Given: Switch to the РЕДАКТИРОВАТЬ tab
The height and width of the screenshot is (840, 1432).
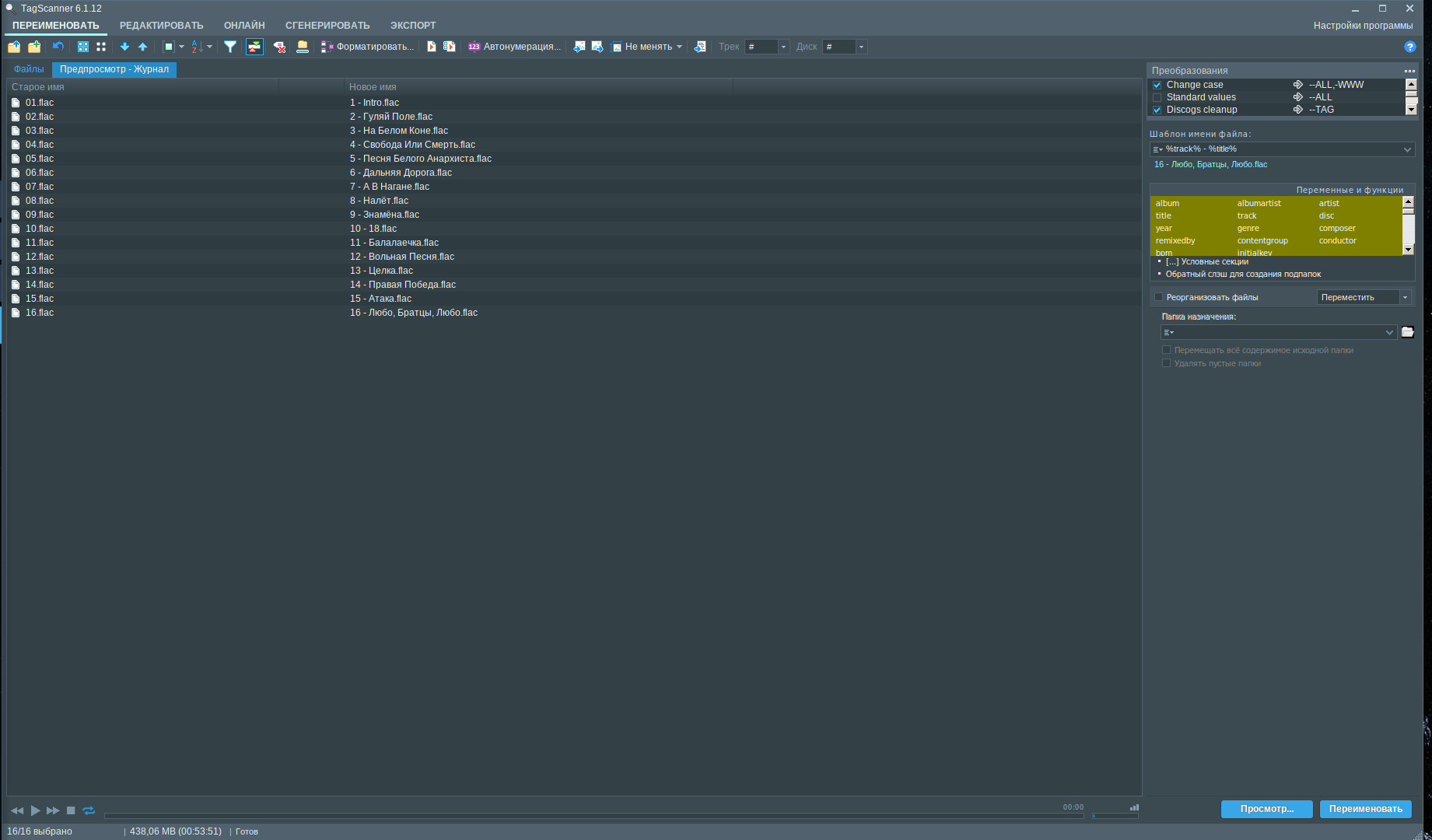Looking at the screenshot, I should (x=162, y=26).
